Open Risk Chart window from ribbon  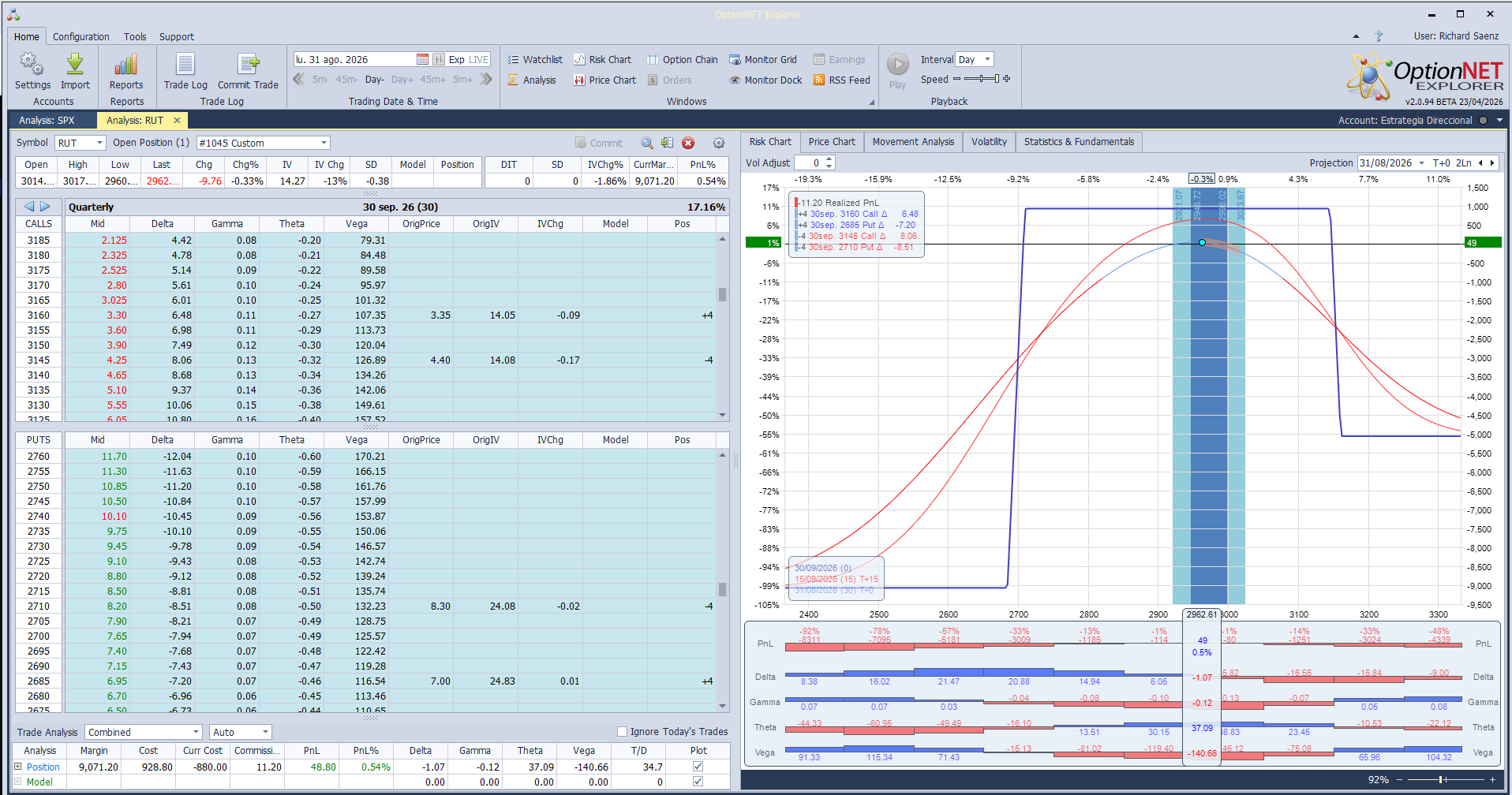[x=602, y=59]
